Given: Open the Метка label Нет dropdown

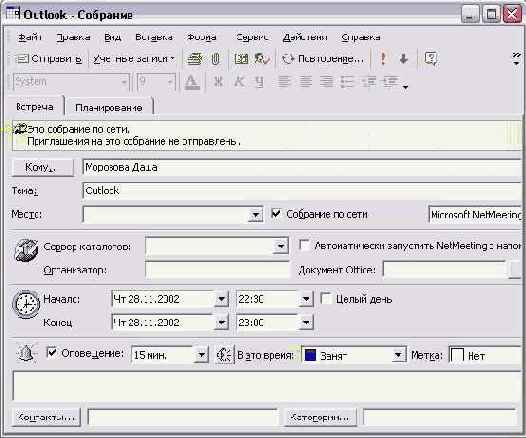Looking at the screenshot, I should point(486,355).
